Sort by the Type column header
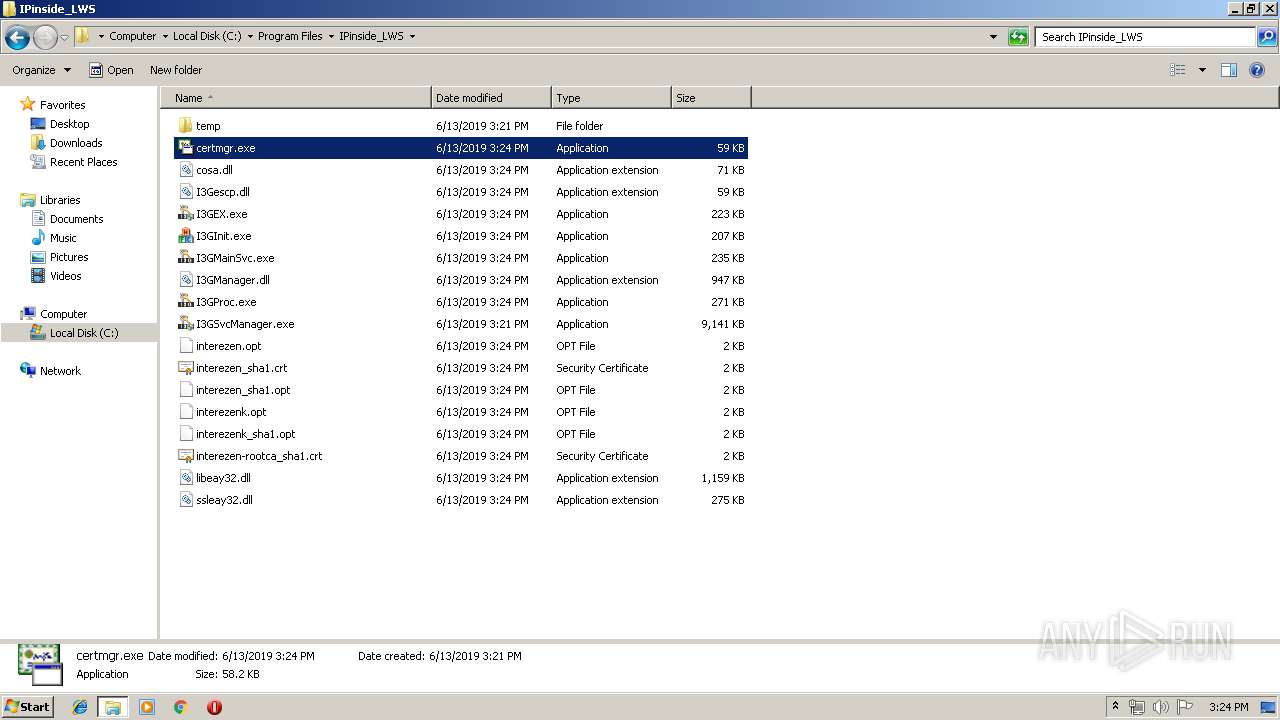 [611, 98]
